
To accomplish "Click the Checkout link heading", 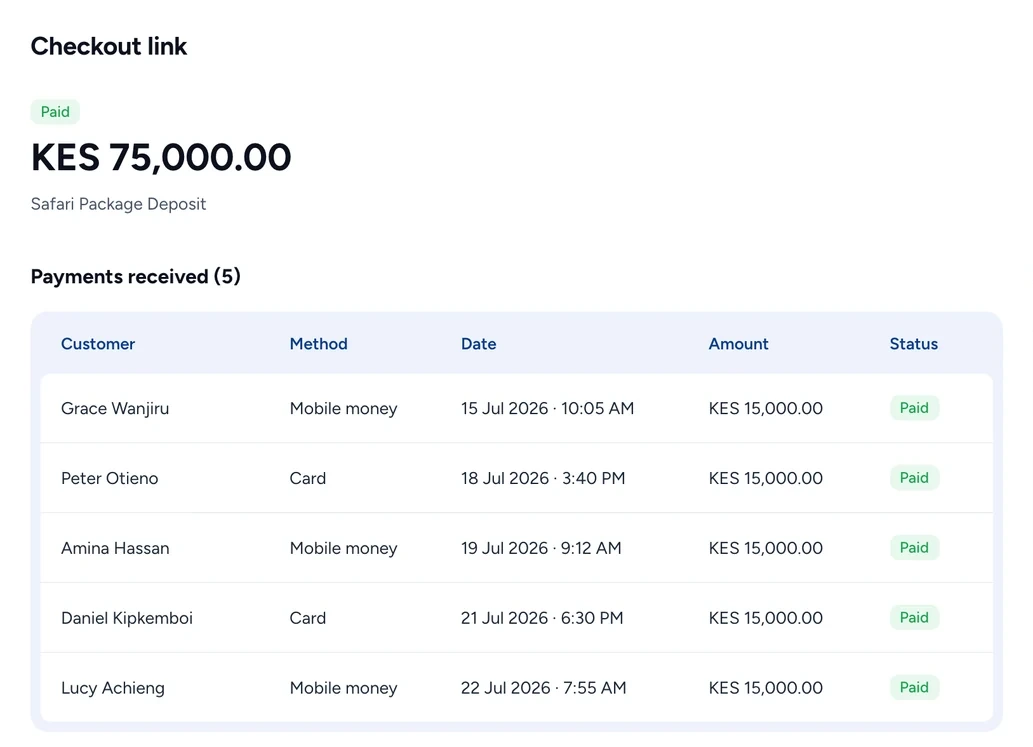I will (x=109, y=46).
